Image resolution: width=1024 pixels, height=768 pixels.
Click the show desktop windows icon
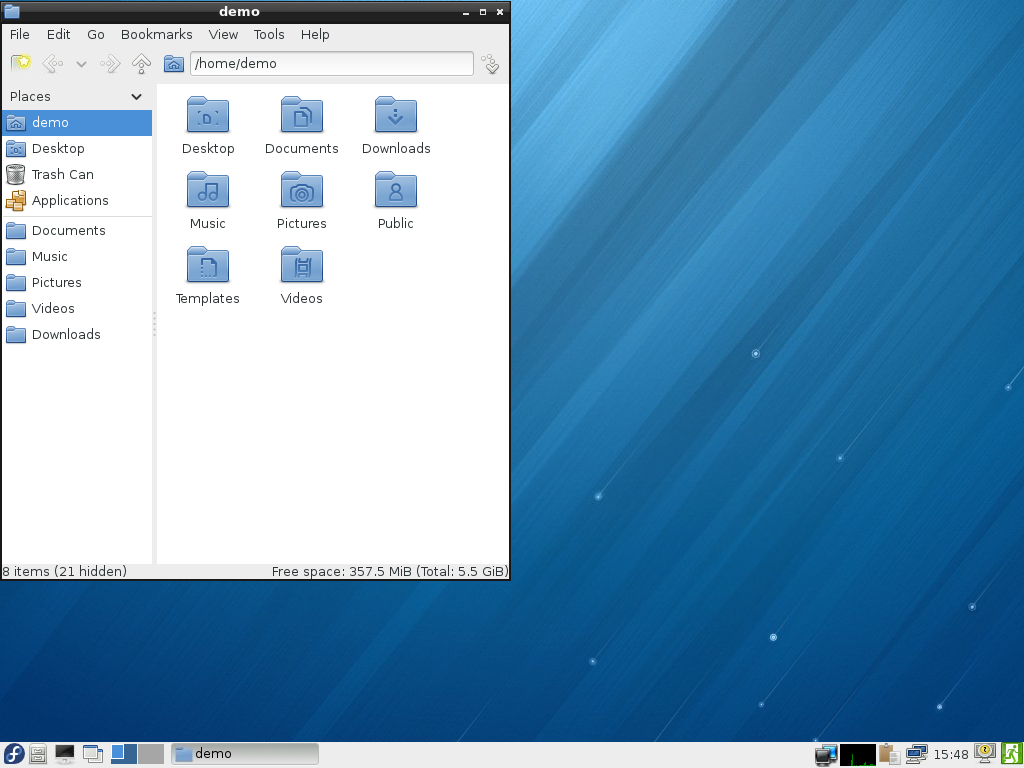point(93,754)
